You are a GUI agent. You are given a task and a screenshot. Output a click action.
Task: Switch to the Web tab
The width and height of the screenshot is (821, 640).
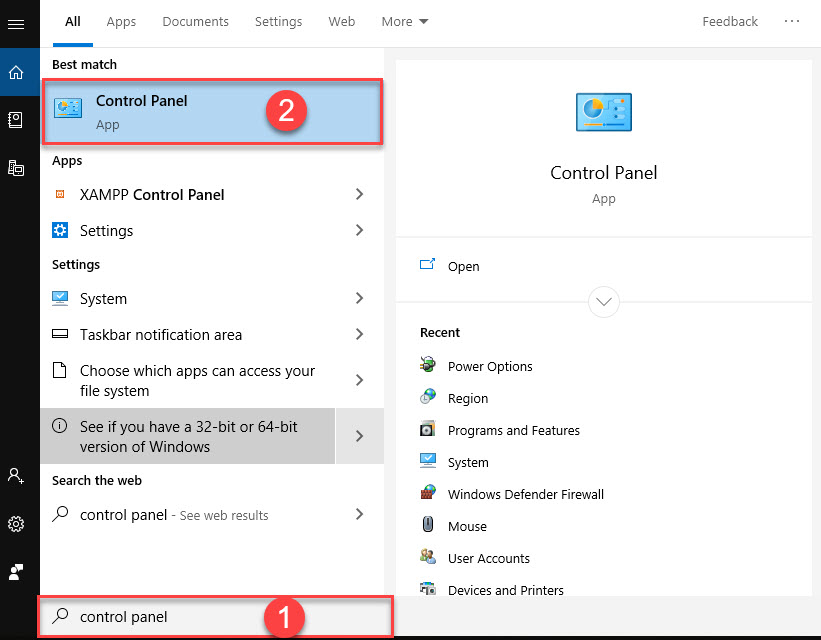point(341,21)
